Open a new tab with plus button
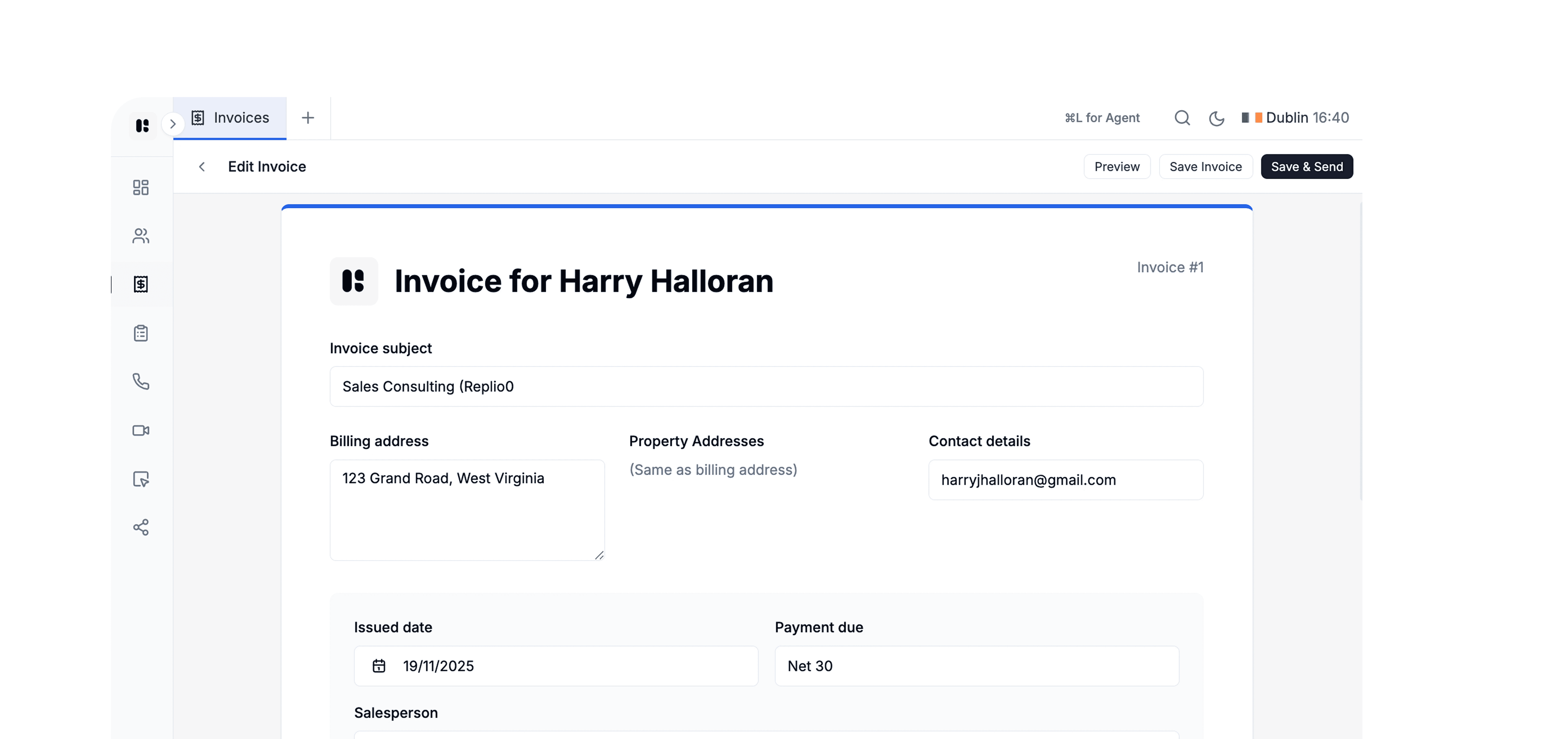The height and width of the screenshot is (739, 1568). pos(308,118)
